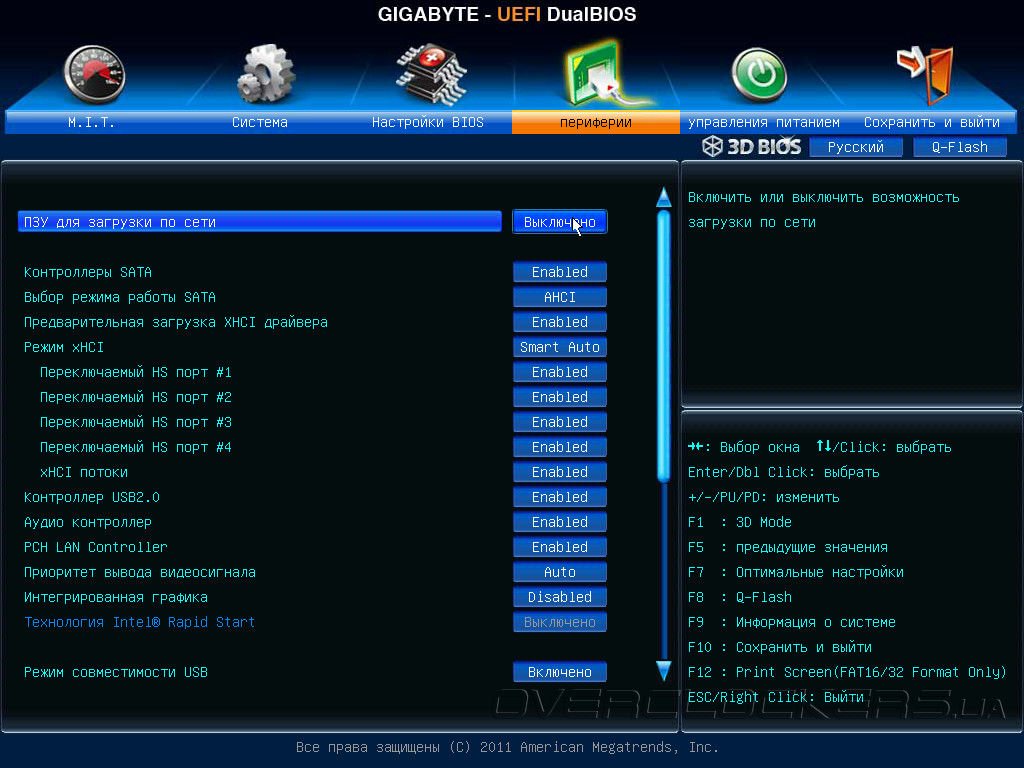Select Переключаемый HS порт #3 label
This screenshot has width=1024, height=768.
136,422
